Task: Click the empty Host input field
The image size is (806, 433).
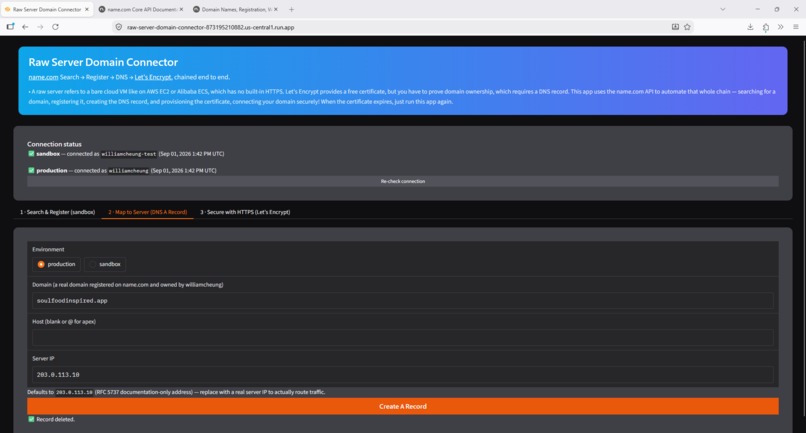Action: pos(403,337)
